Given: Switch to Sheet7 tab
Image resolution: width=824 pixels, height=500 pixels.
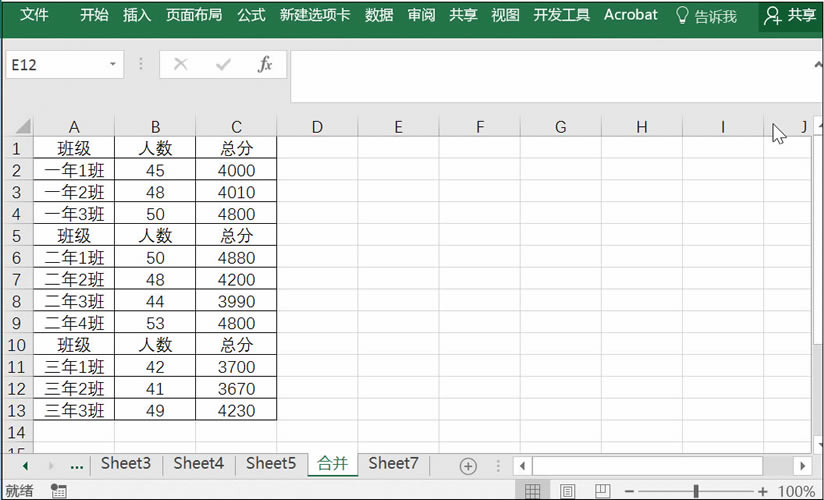Looking at the screenshot, I should tap(393, 463).
